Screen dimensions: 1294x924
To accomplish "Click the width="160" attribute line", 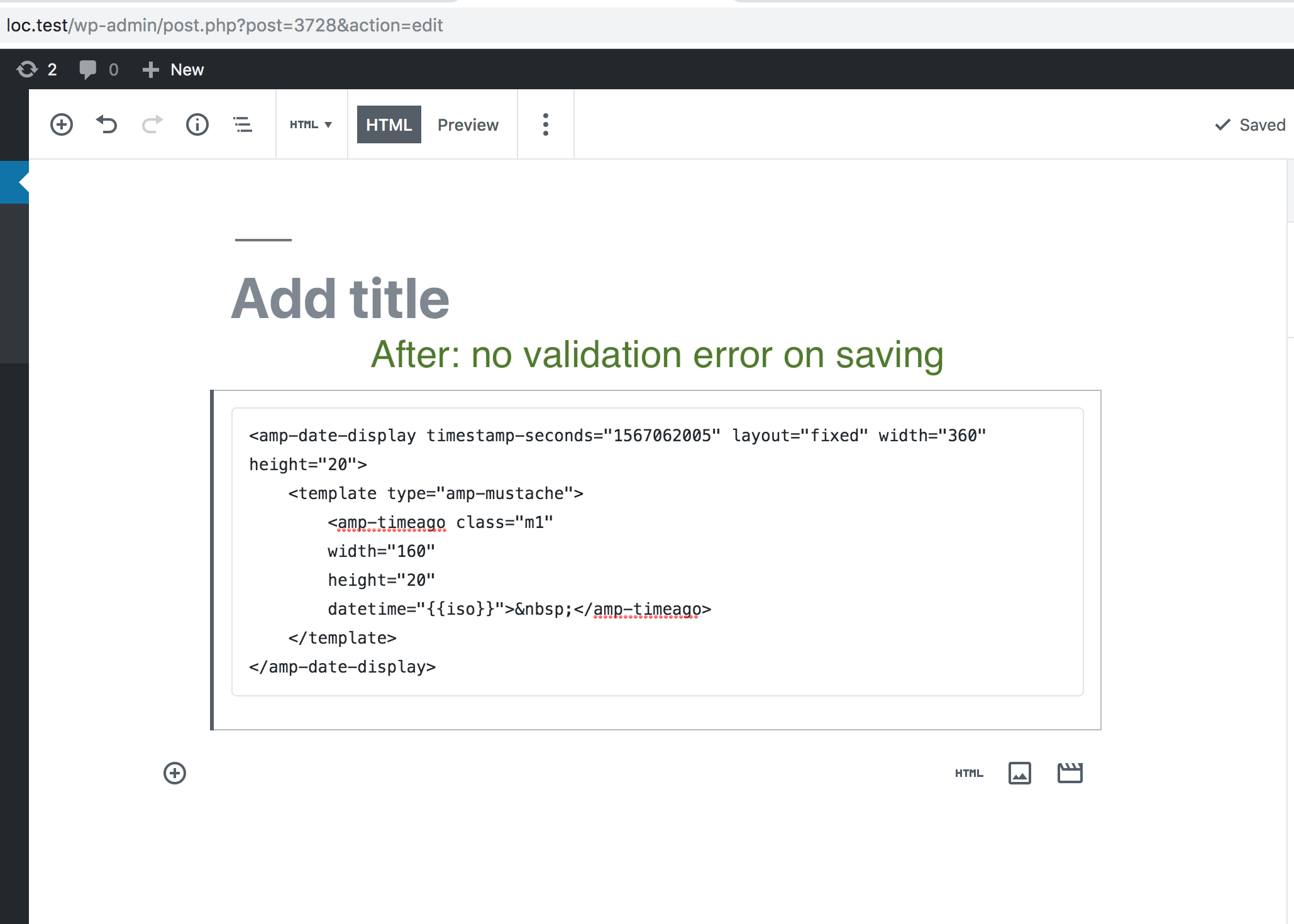I will [381, 551].
